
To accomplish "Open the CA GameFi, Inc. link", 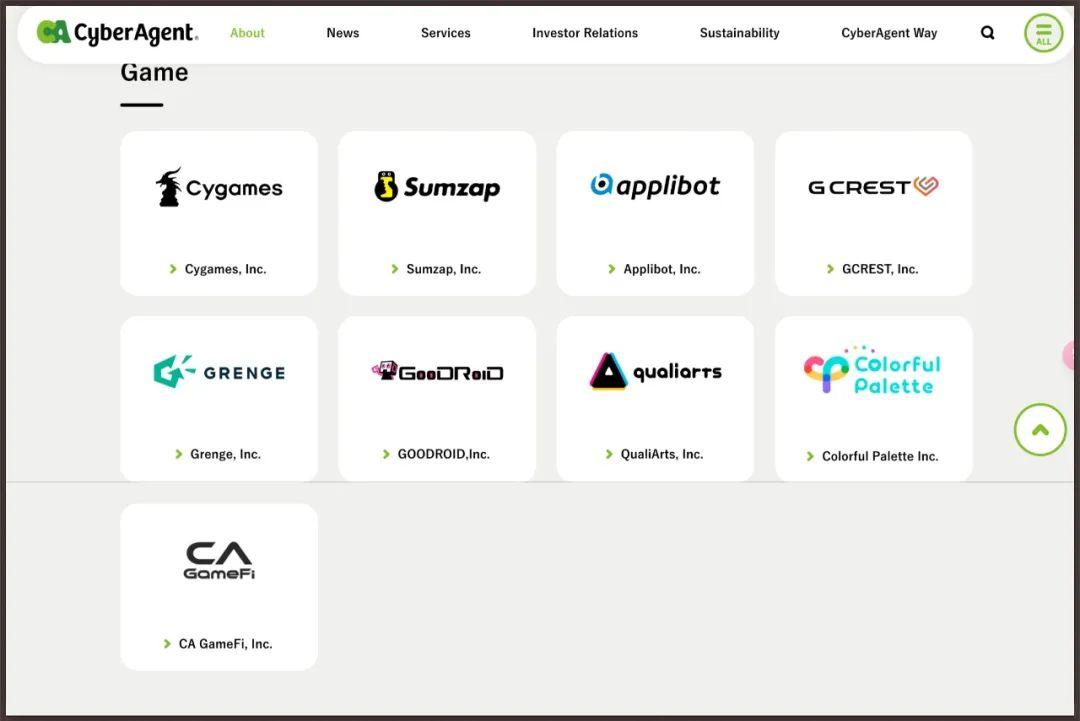I will tap(225, 644).
